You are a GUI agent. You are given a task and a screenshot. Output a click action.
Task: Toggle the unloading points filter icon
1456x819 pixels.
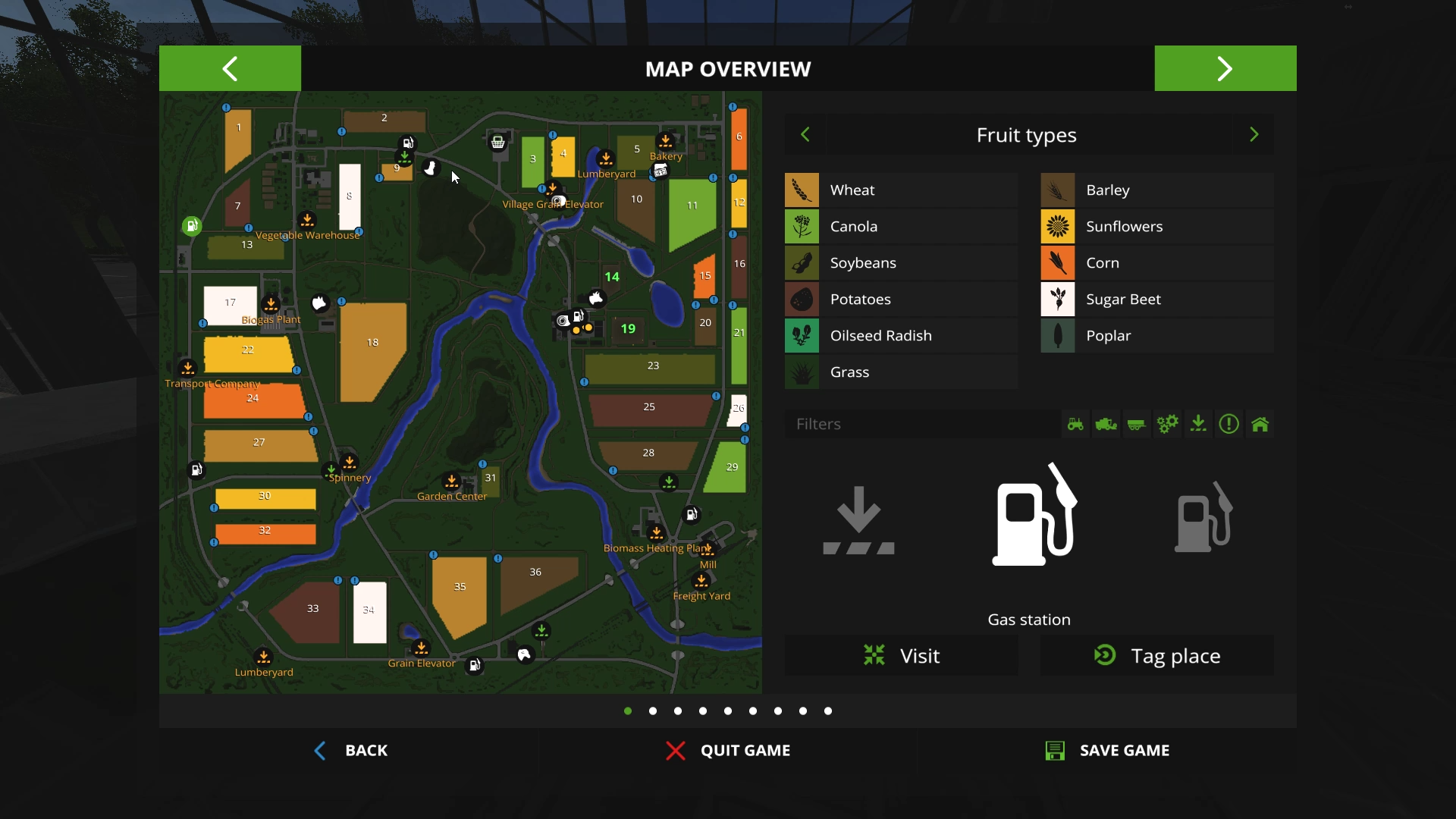click(1198, 424)
